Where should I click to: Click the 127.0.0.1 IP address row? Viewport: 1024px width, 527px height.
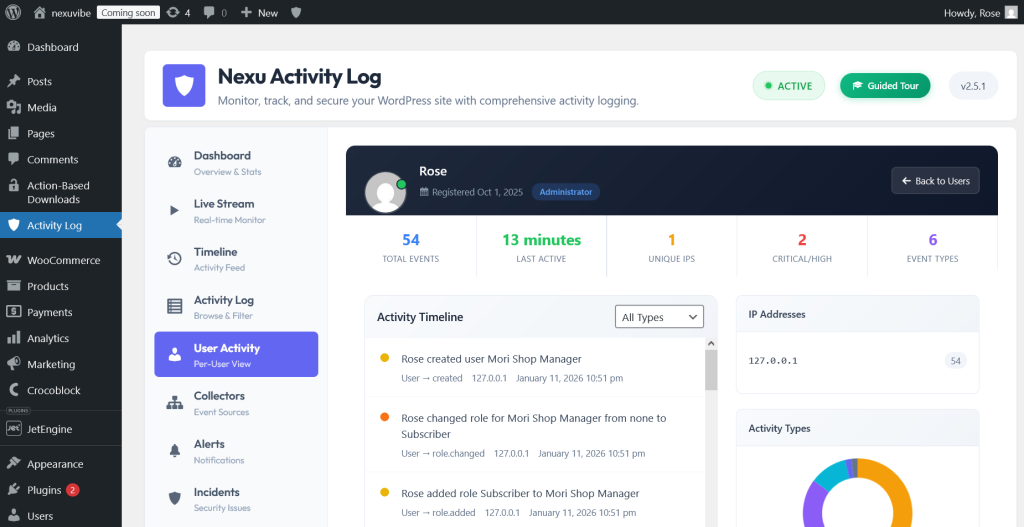click(857, 360)
